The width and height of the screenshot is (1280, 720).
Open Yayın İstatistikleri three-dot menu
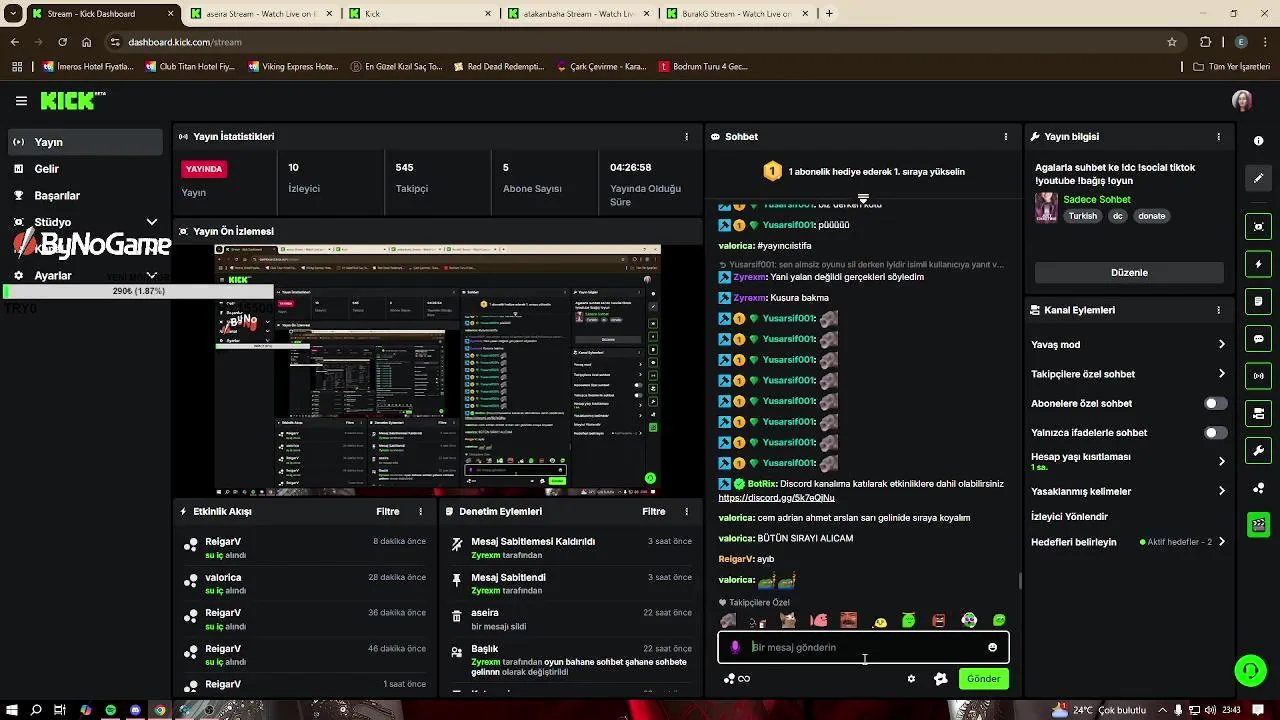point(686,137)
